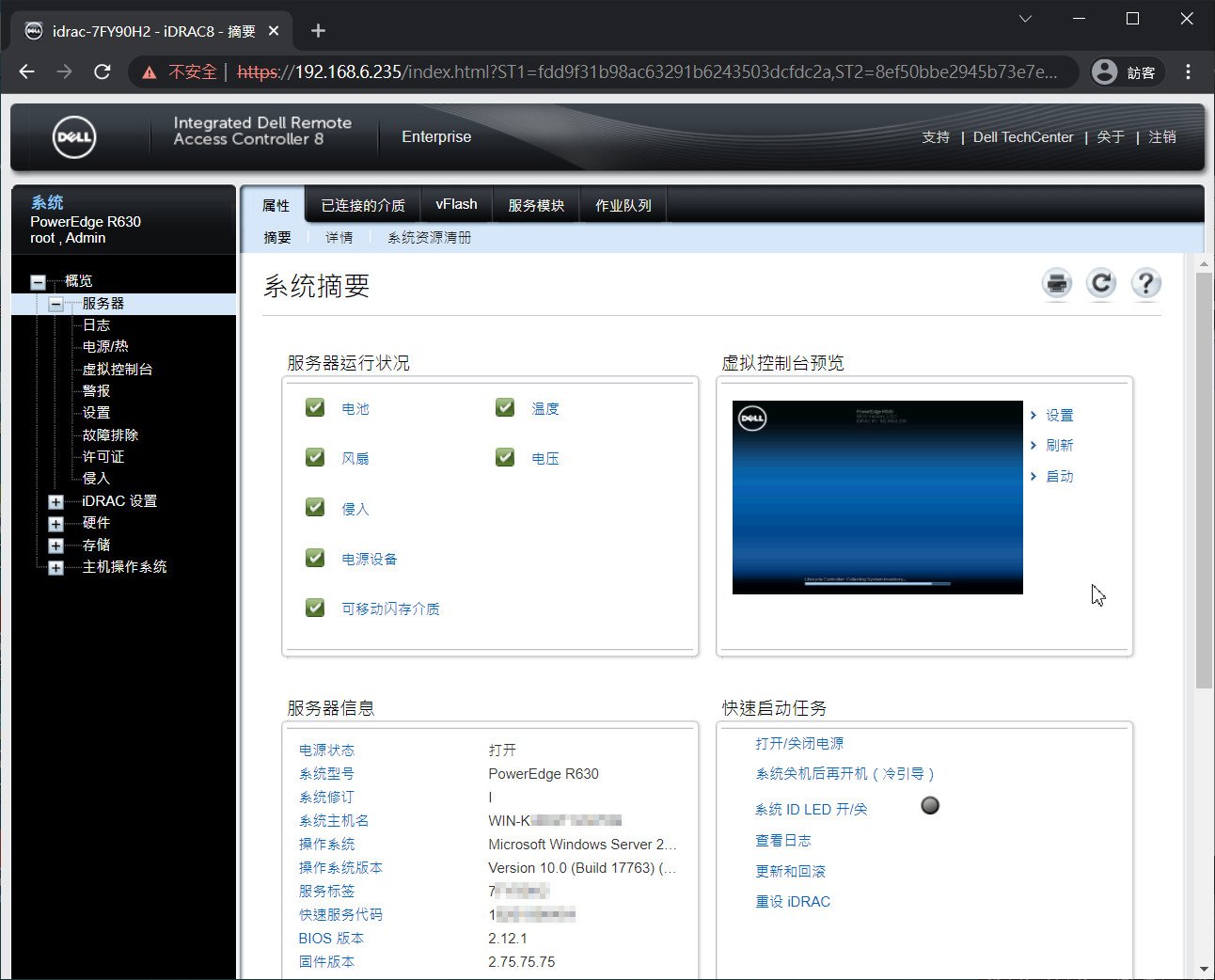Viewport: 1215px width, 980px height.
Task: Select the 摘要 sub-tab
Action: click(x=277, y=238)
